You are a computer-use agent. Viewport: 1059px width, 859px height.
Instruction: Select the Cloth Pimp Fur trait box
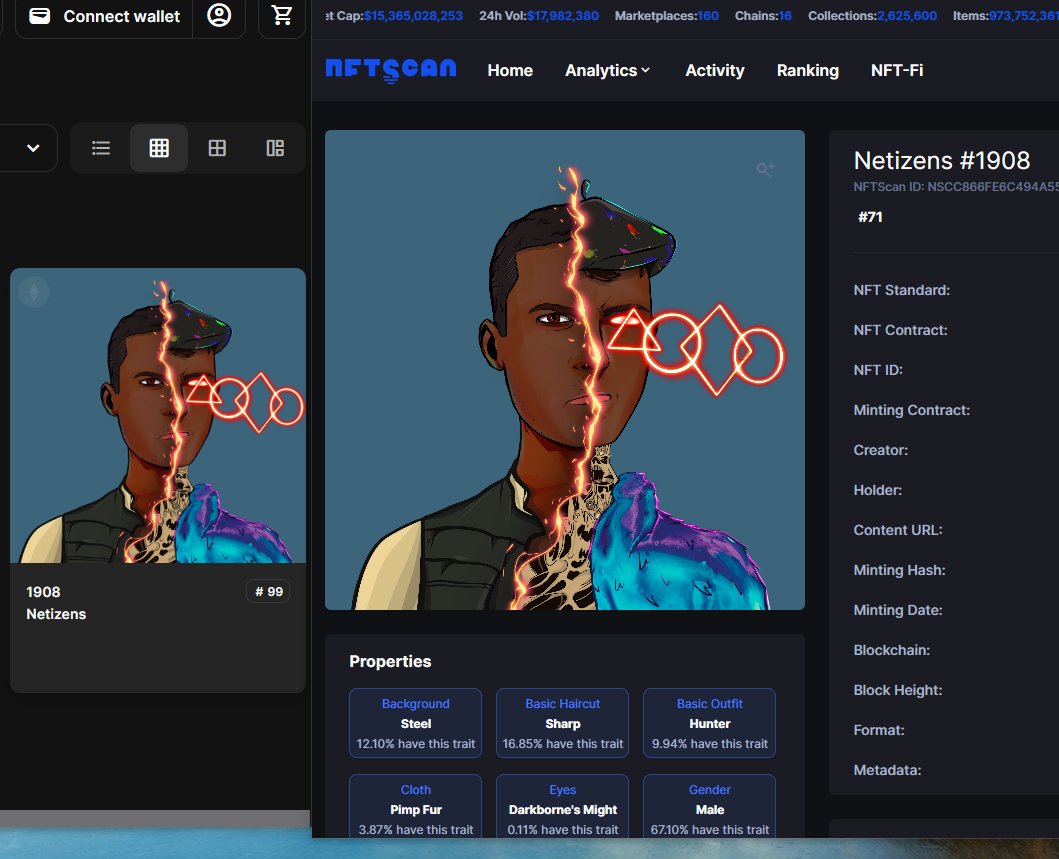[415, 807]
